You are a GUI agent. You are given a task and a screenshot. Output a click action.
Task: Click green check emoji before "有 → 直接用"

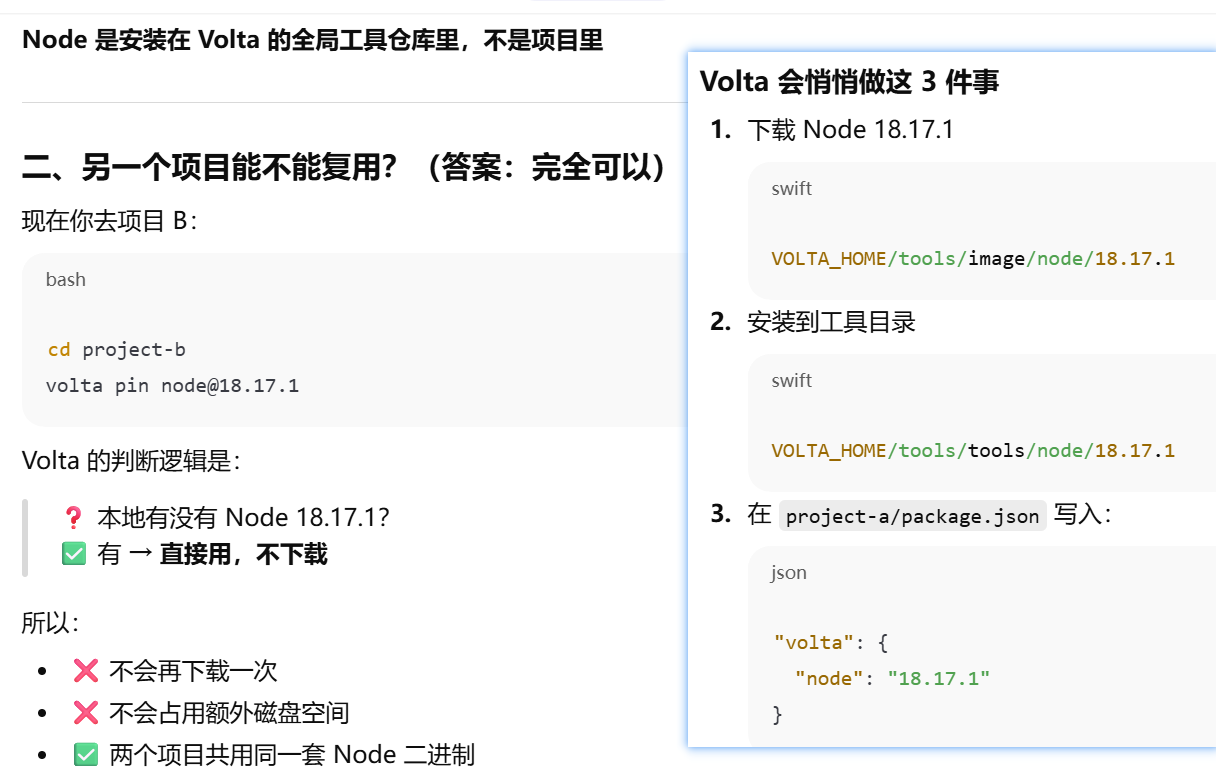pos(74,554)
